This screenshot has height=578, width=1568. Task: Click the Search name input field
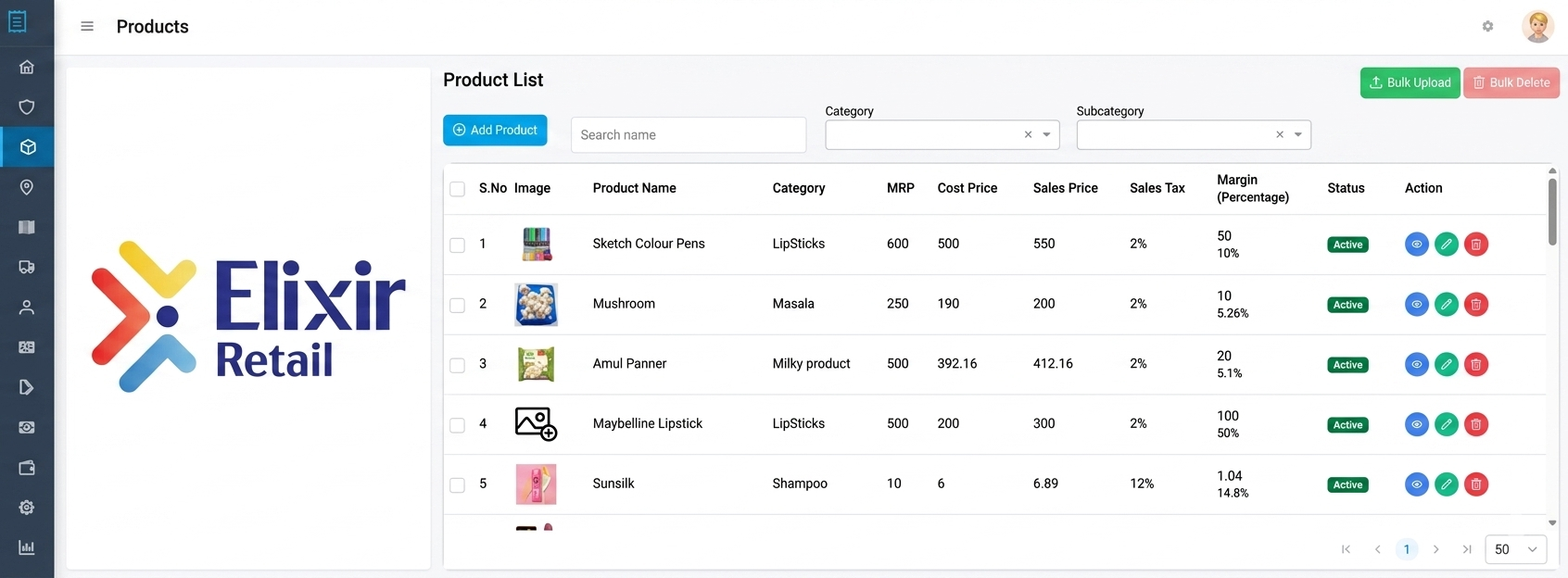[x=689, y=134]
